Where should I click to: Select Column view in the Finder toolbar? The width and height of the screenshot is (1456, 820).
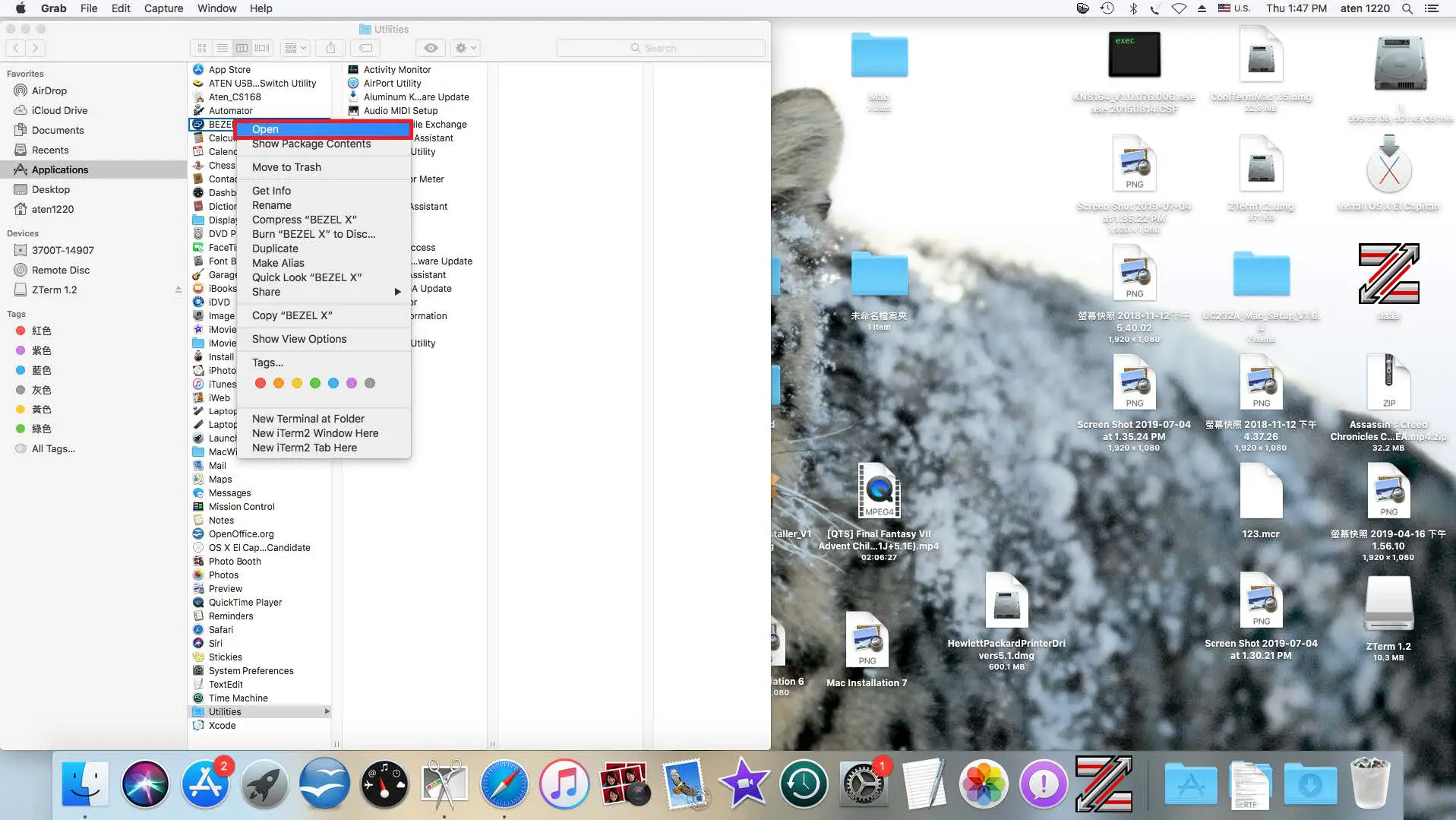pyautogui.click(x=242, y=47)
